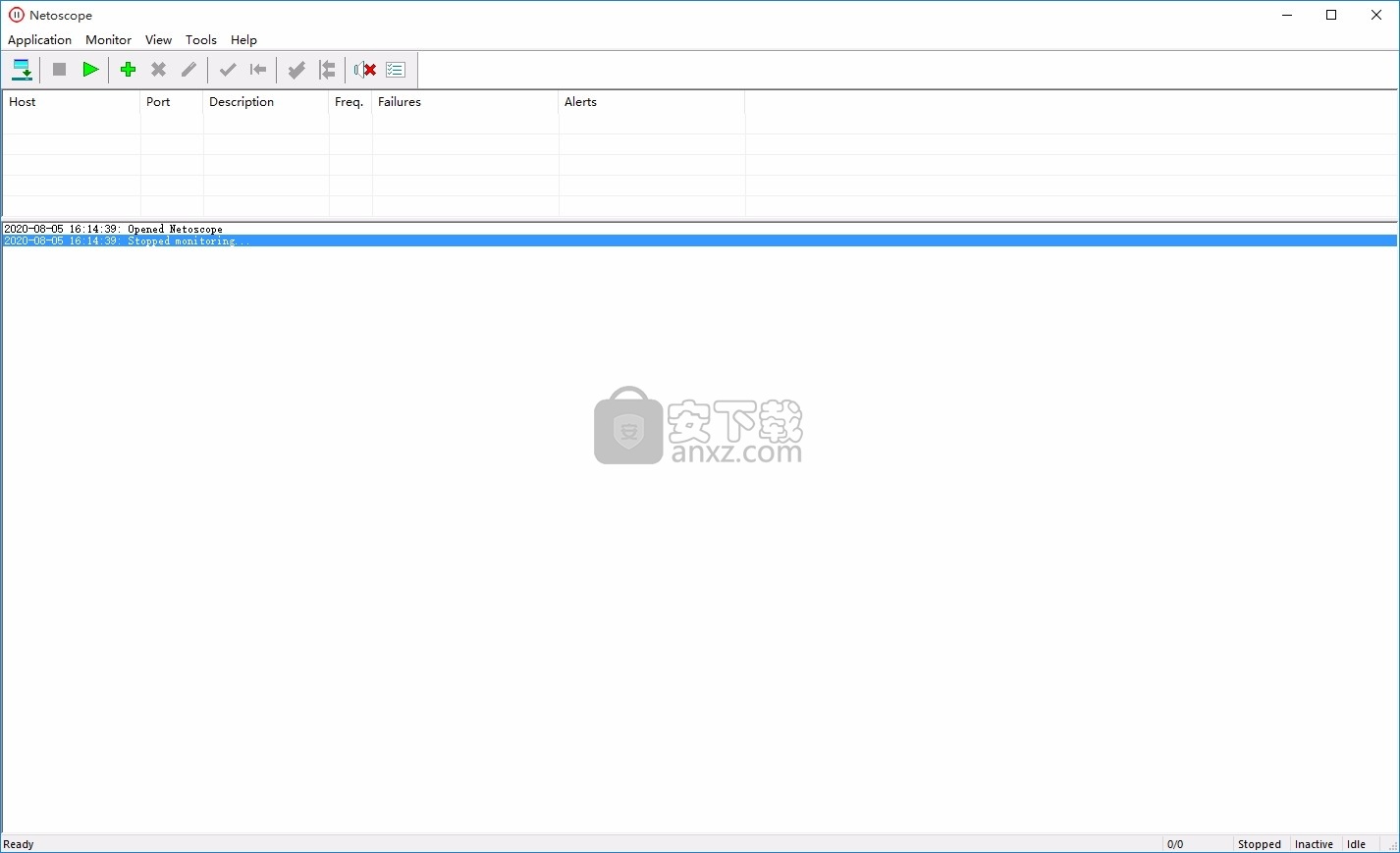Click the single checkmark toolbar icon
1400x853 pixels.
click(228, 70)
